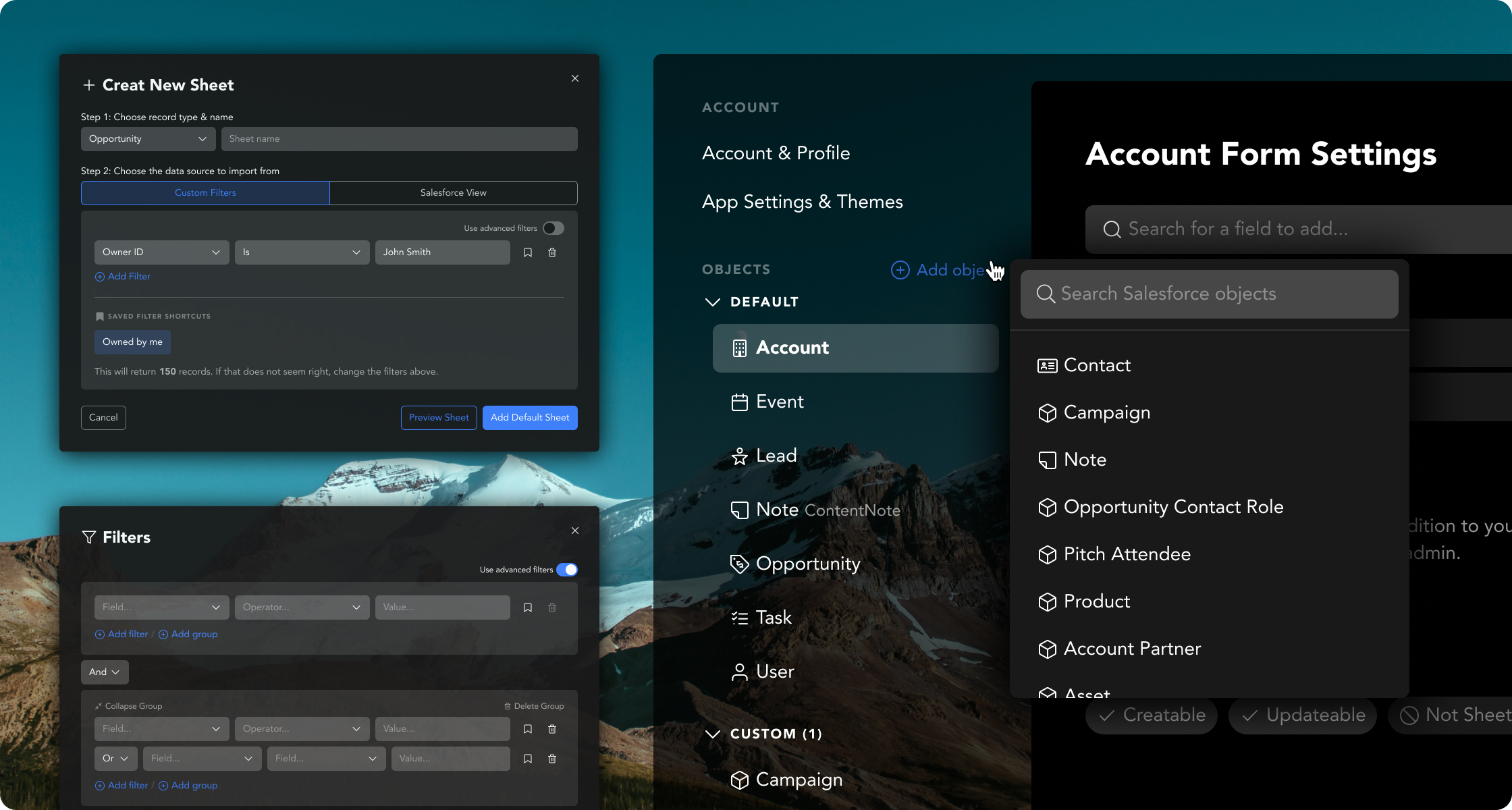The height and width of the screenshot is (810, 1512).
Task: Click trash icon beside the John Smith filter
Action: coord(552,252)
